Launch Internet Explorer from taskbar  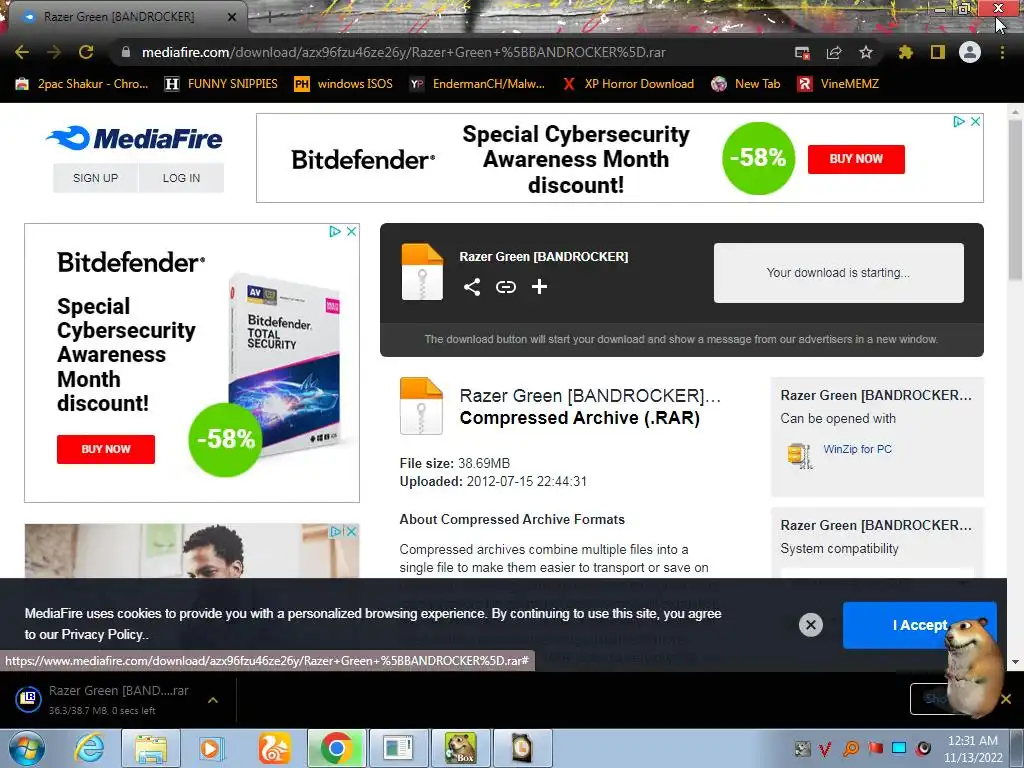pyautogui.click(x=89, y=748)
